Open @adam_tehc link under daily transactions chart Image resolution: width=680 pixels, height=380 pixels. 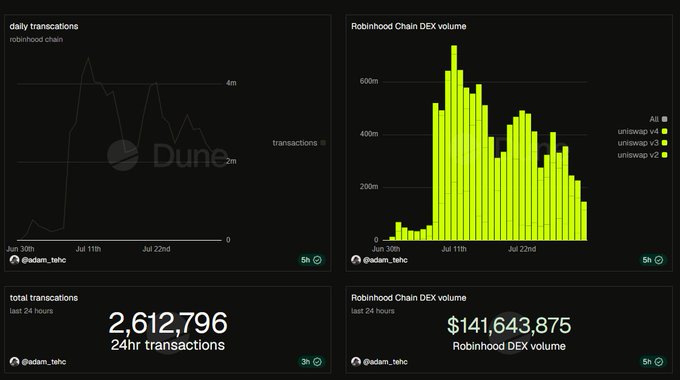tap(43, 260)
